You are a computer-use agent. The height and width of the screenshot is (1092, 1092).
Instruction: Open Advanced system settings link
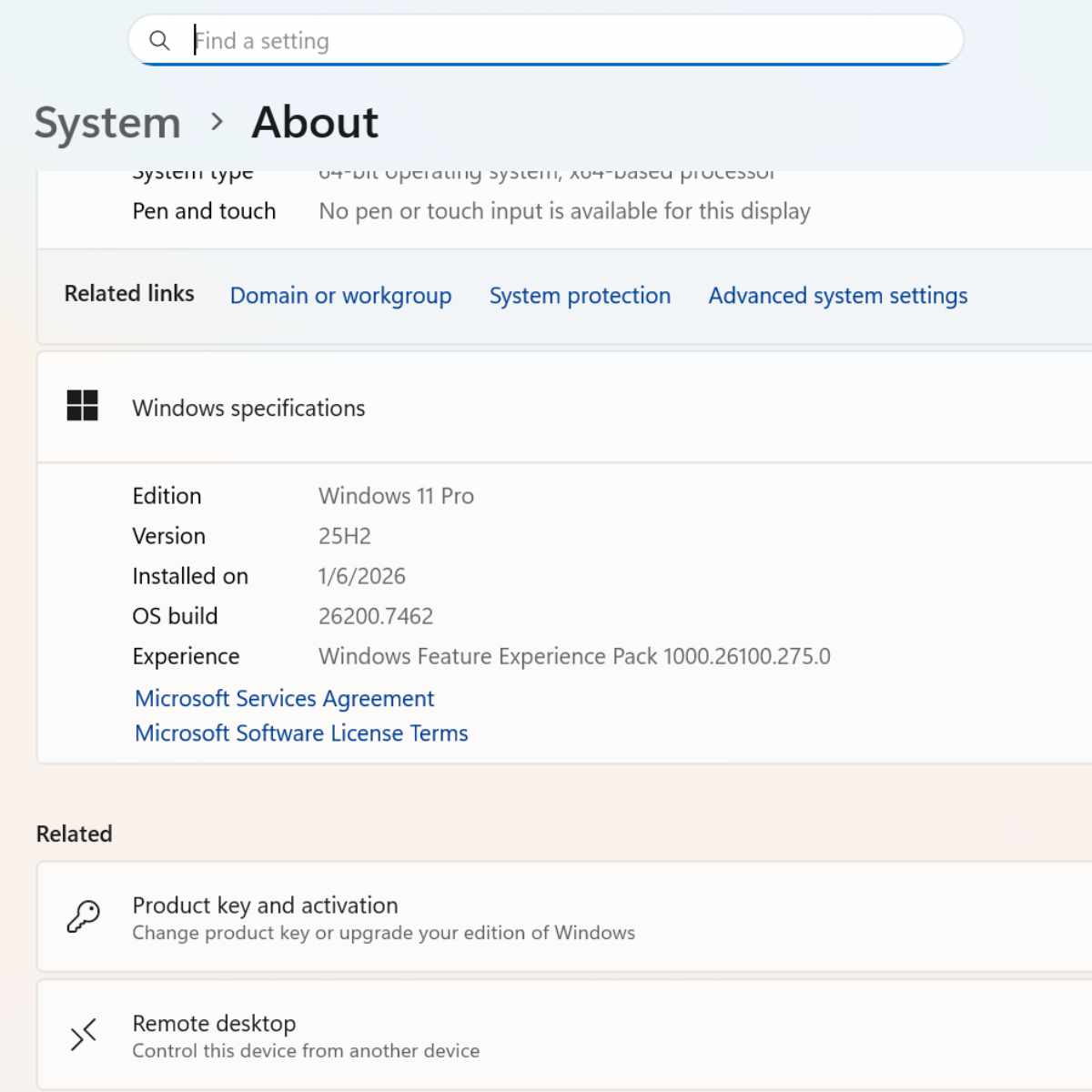838,296
